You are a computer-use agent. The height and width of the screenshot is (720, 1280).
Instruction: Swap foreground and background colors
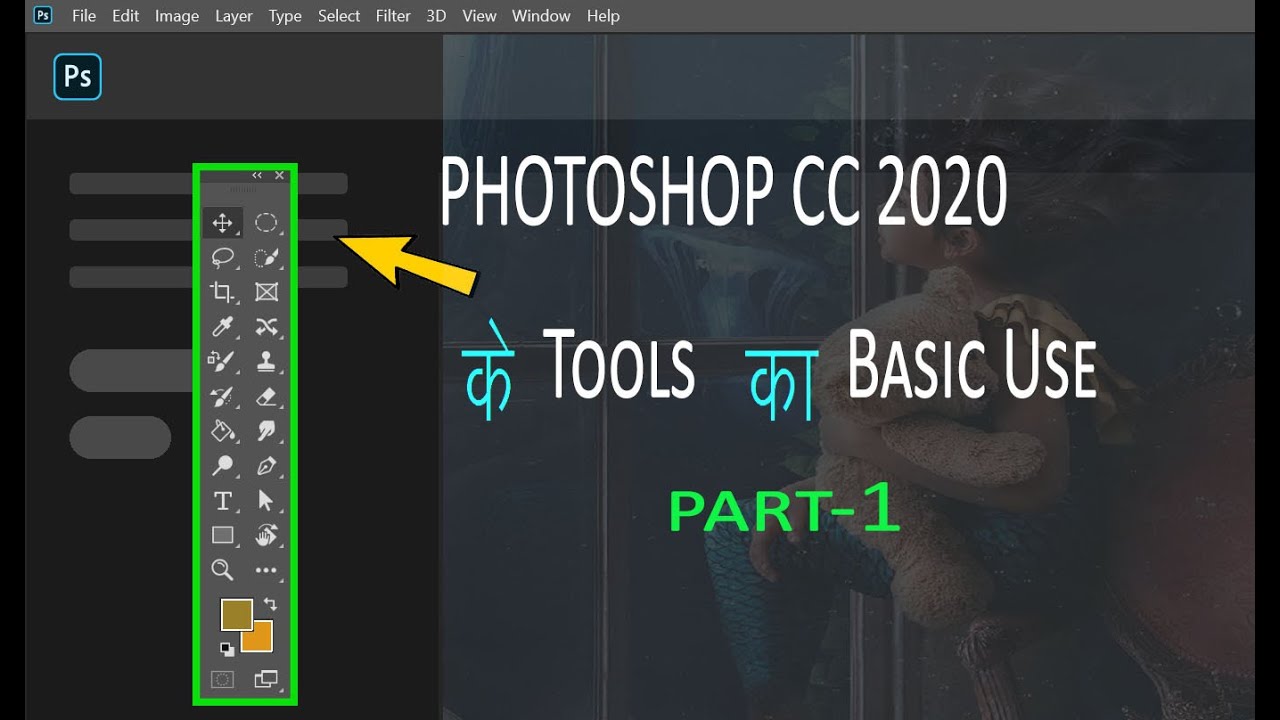[x=270, y=605]
